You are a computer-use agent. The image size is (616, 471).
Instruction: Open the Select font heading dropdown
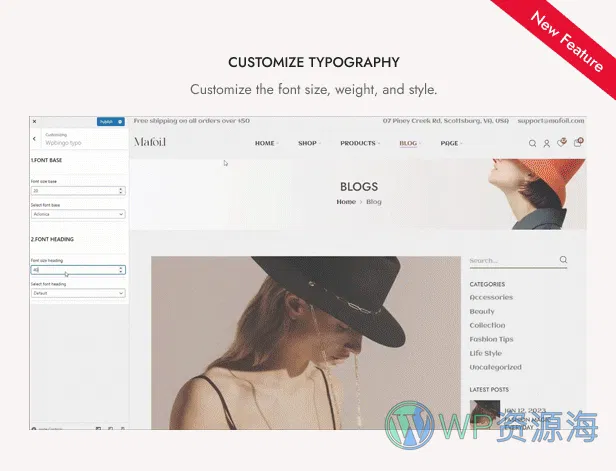pyautogui.click(x=77, y=293)
